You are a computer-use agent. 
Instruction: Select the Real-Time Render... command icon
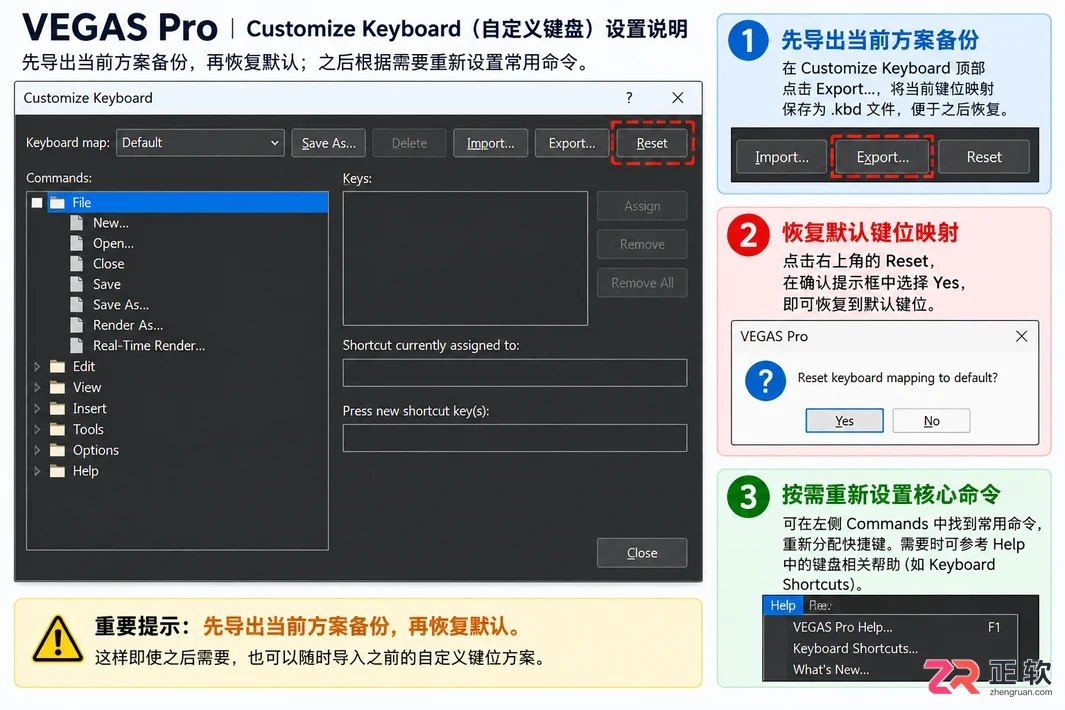(x=77, y=345)
